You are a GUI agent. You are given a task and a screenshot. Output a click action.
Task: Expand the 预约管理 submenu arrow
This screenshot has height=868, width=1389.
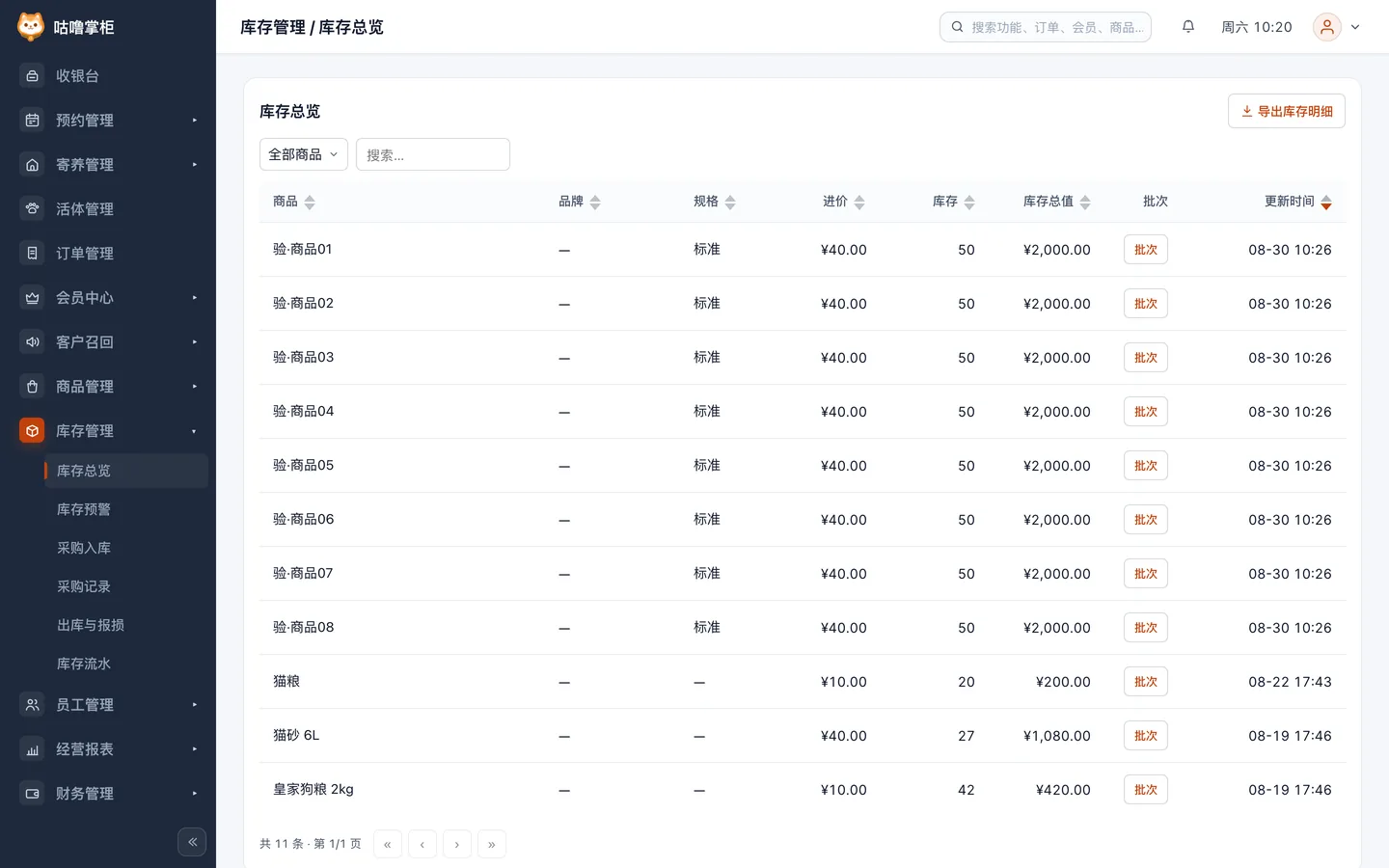click(x=195, y=121)
